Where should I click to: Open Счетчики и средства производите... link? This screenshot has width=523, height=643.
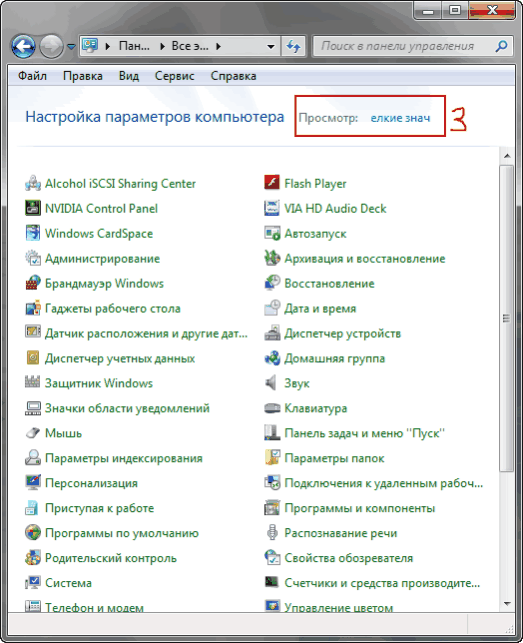tap(382, 583)
